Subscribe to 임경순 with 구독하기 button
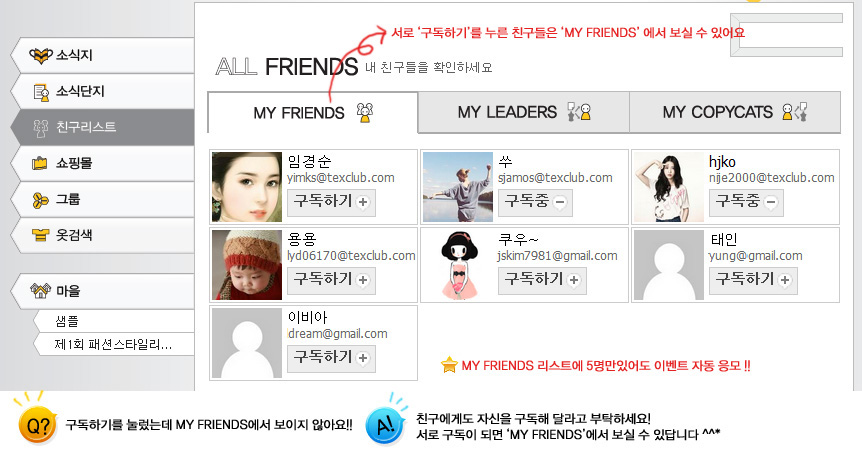The width and height of the screenshot is (862, 454). coord(331,202)
